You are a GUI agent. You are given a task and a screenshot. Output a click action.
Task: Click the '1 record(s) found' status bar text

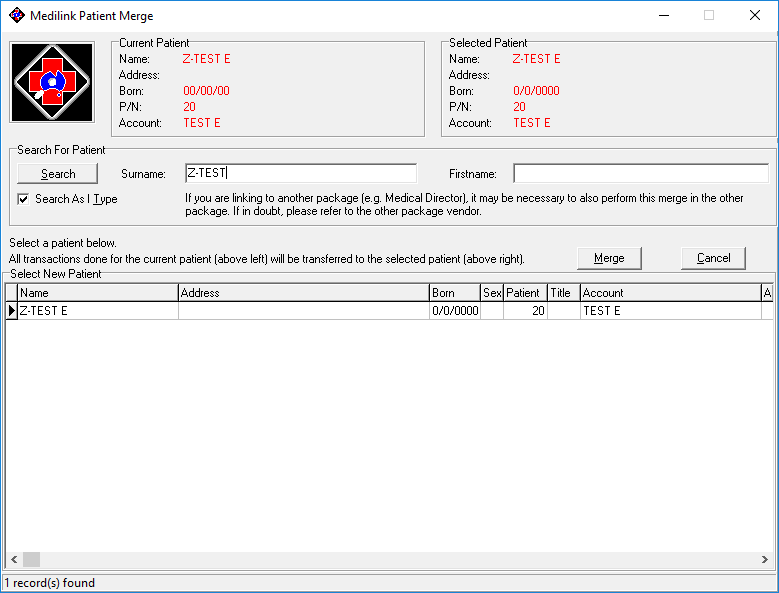coord(50,583)
